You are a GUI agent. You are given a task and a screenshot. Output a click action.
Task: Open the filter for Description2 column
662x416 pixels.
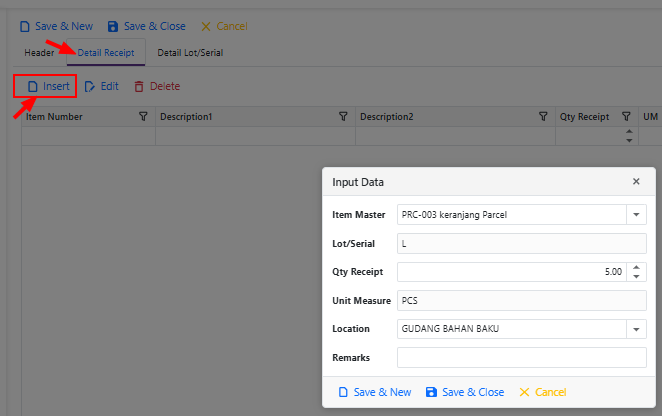[x=543, y=117]
